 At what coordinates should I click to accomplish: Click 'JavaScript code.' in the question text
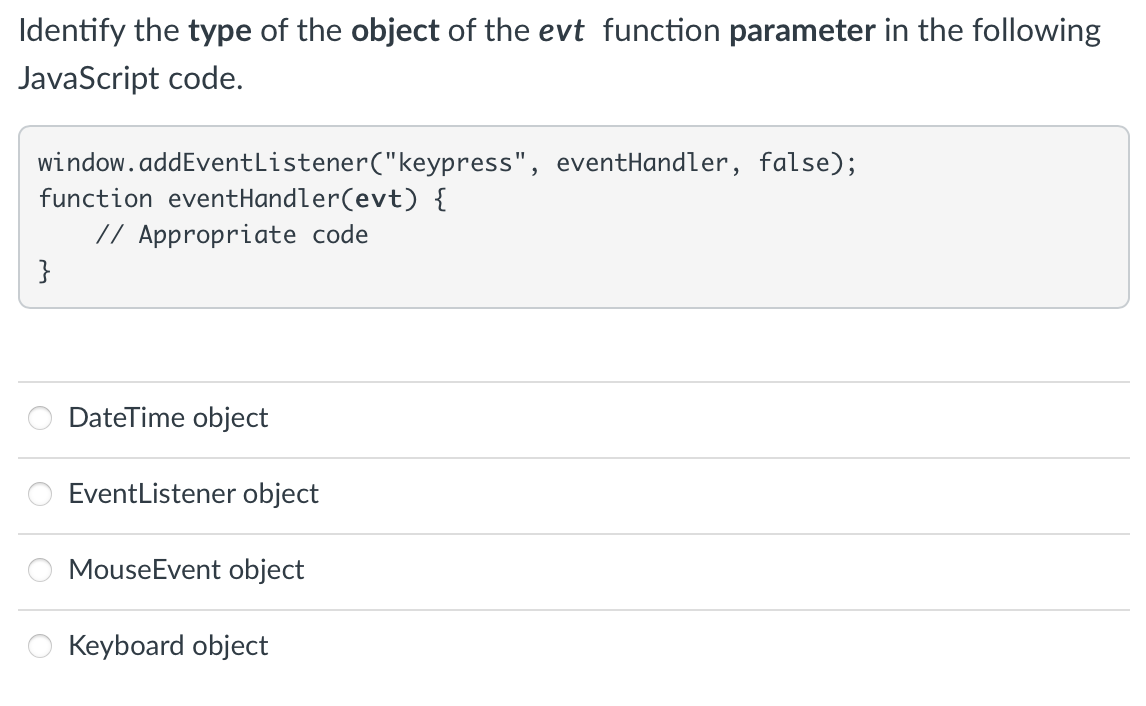click(x=131, y=78)
